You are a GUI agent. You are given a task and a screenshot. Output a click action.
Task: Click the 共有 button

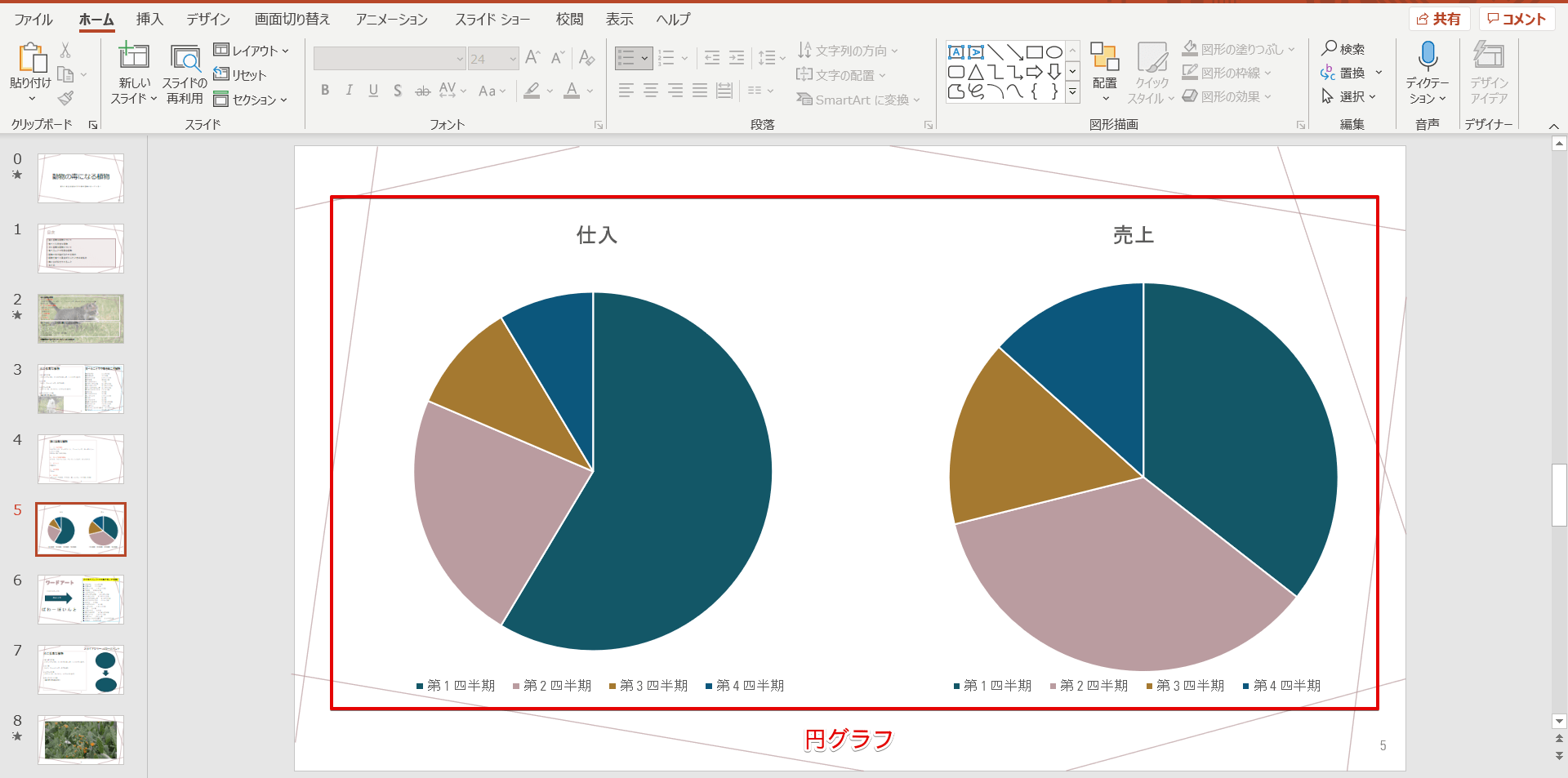coord(1440,18)
